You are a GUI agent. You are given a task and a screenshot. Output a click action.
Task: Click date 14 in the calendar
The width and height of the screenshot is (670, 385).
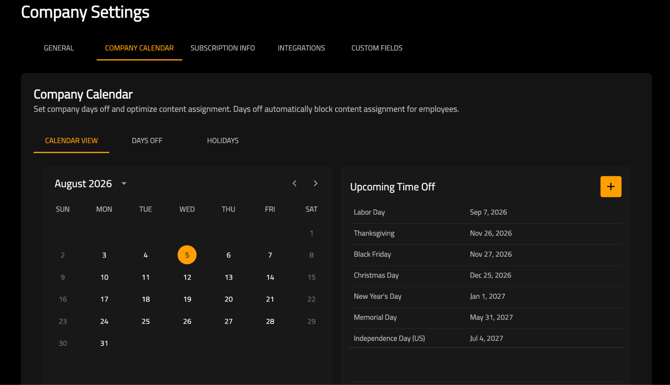pyautogui.click(x=270, y=277)
